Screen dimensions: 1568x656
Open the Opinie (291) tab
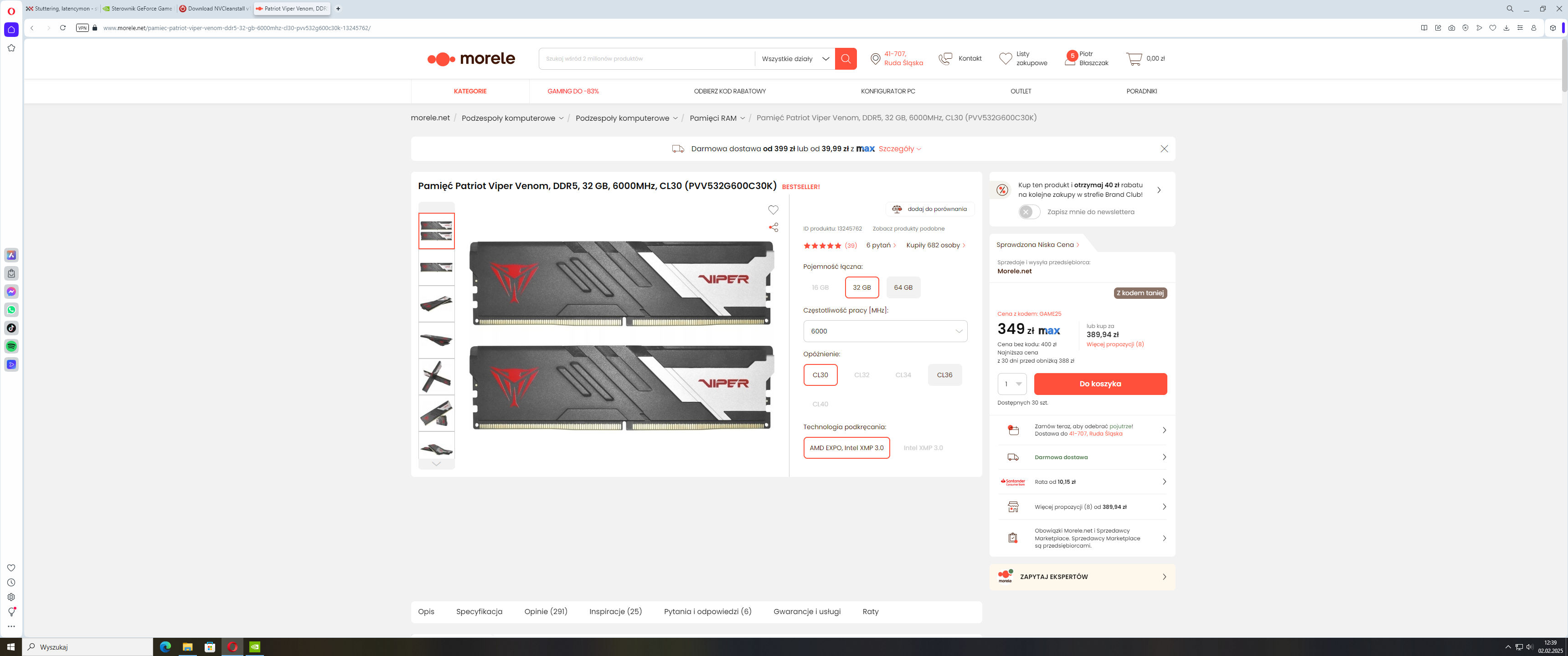[x=546, y=611]
